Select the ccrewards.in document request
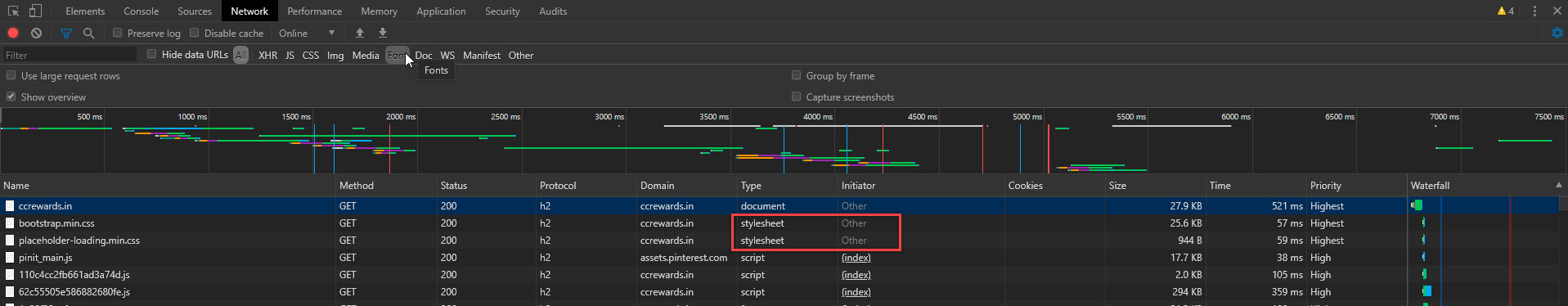Image resolution: width=1568 pixels, height=306 pixels. [x=780, y=205]
